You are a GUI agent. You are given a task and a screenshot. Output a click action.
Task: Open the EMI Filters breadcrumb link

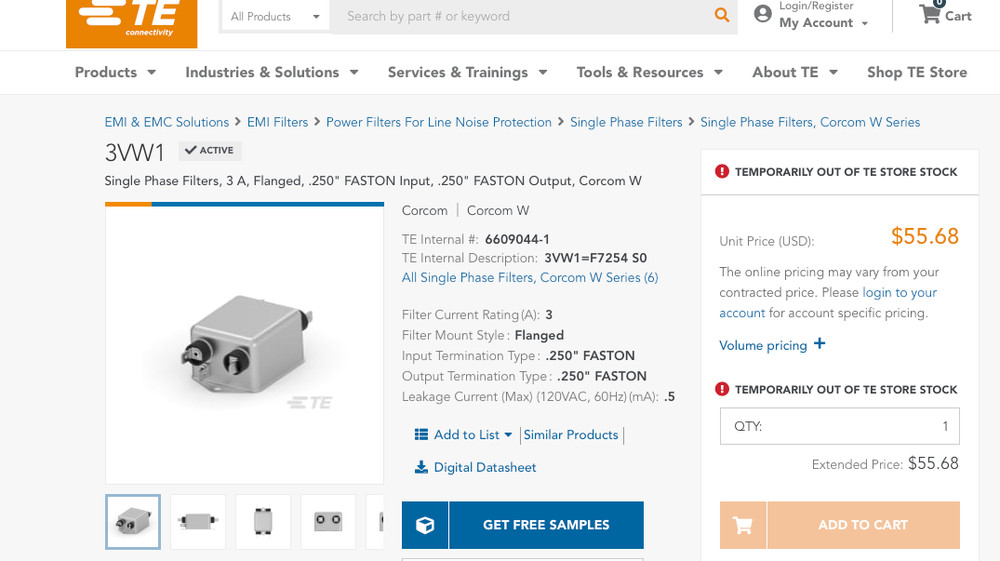(277, 122)
